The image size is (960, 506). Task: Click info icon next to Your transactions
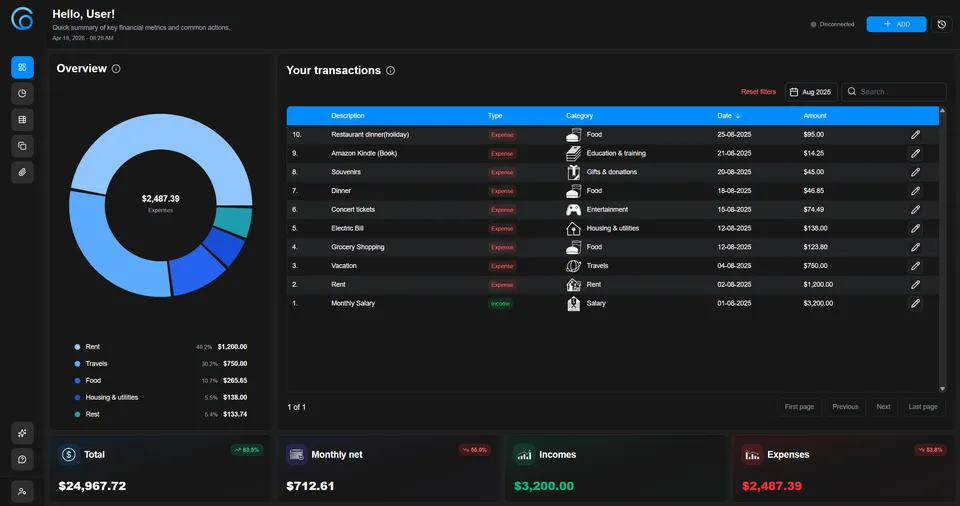[390, 71]
